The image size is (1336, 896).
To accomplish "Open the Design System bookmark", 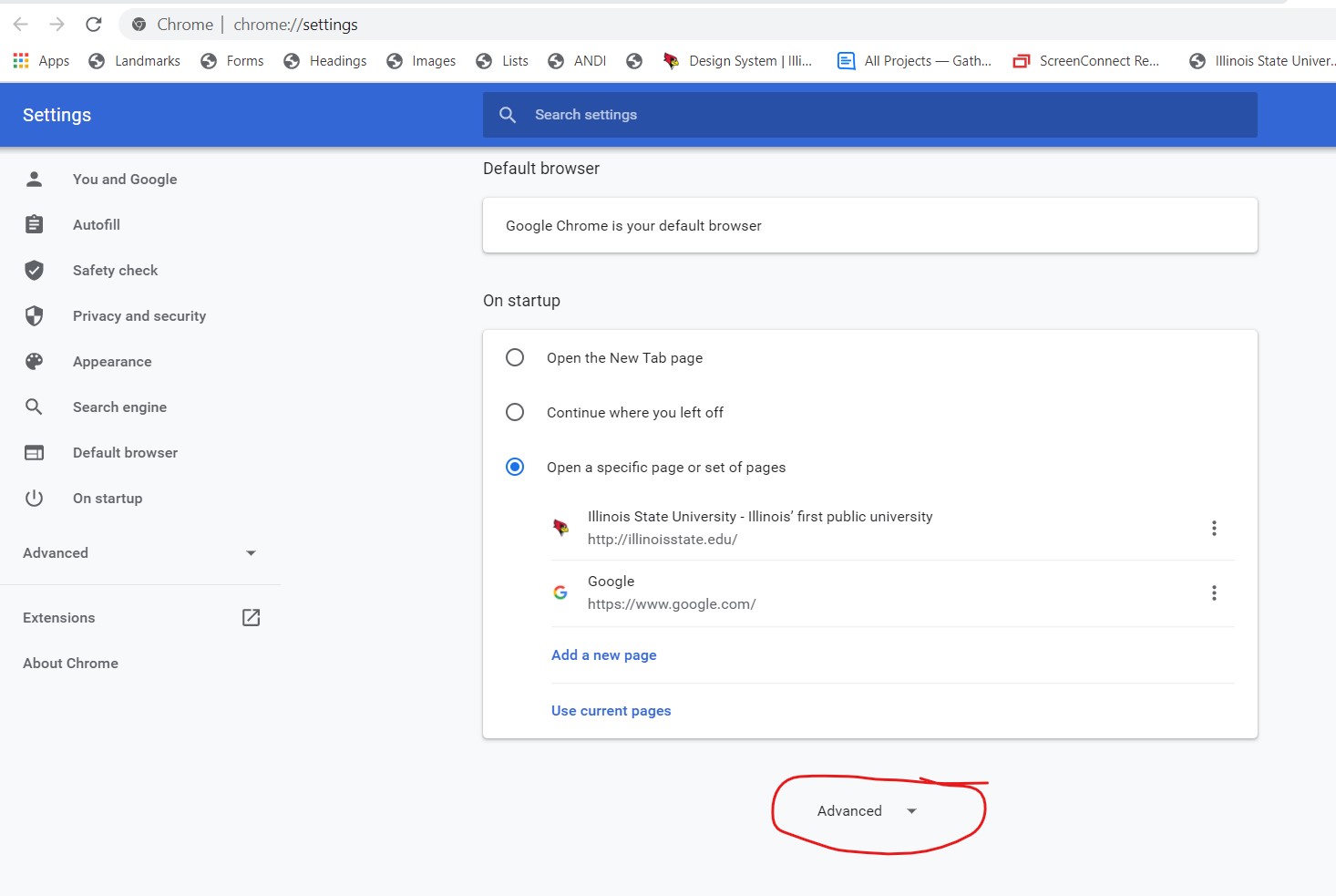I will 737,61.
